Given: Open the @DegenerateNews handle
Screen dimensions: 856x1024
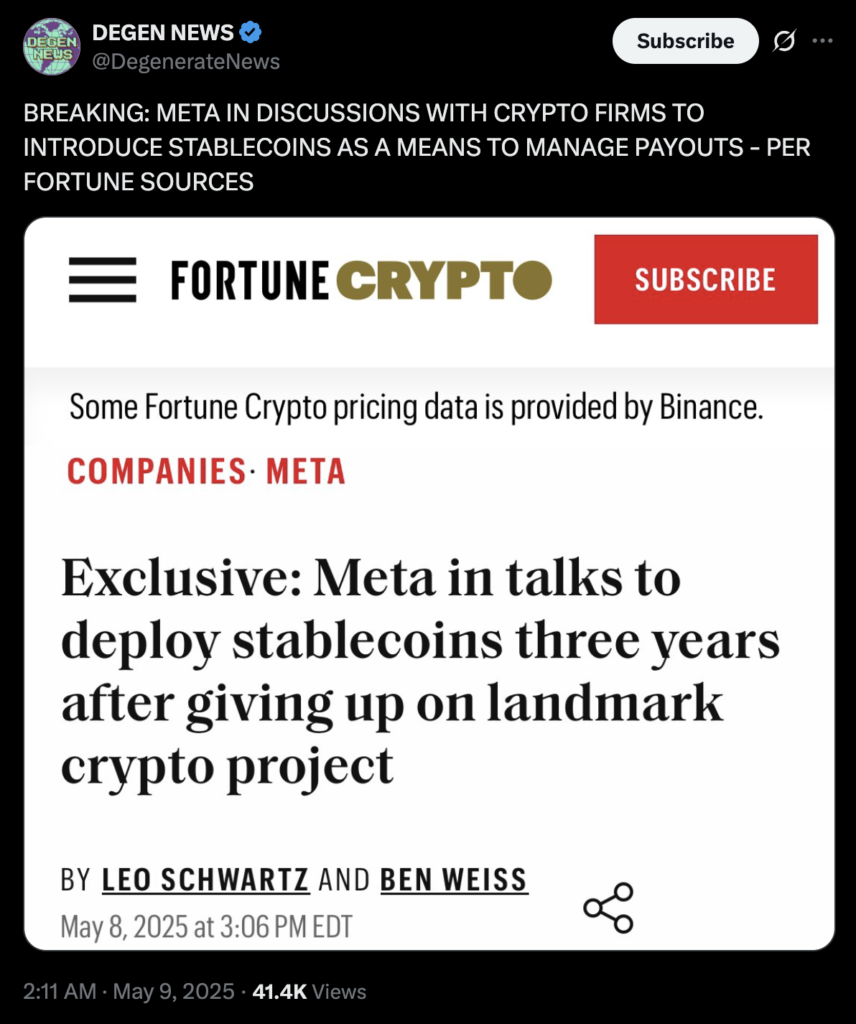Looking at the screenshot, I should pyautogui.click(x=186, y=61).
